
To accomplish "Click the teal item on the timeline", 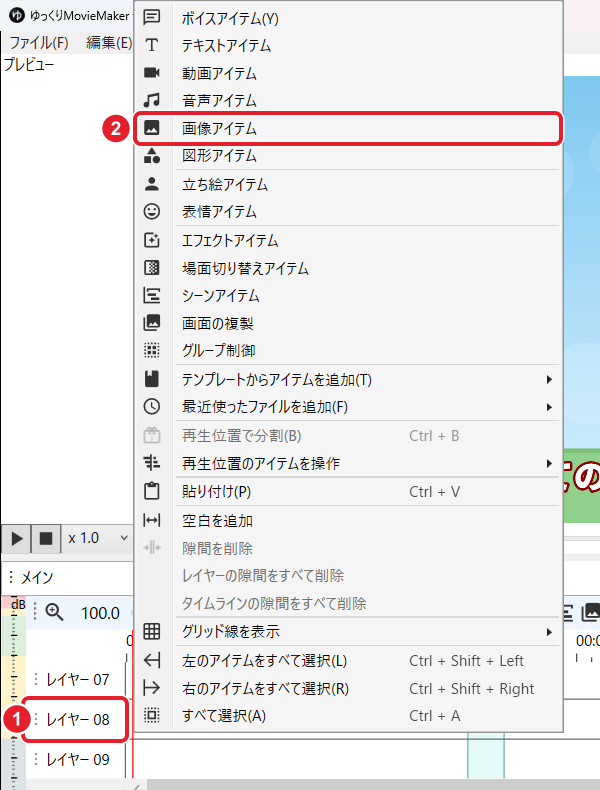I will pyautogui.click(x=486, y=756).
